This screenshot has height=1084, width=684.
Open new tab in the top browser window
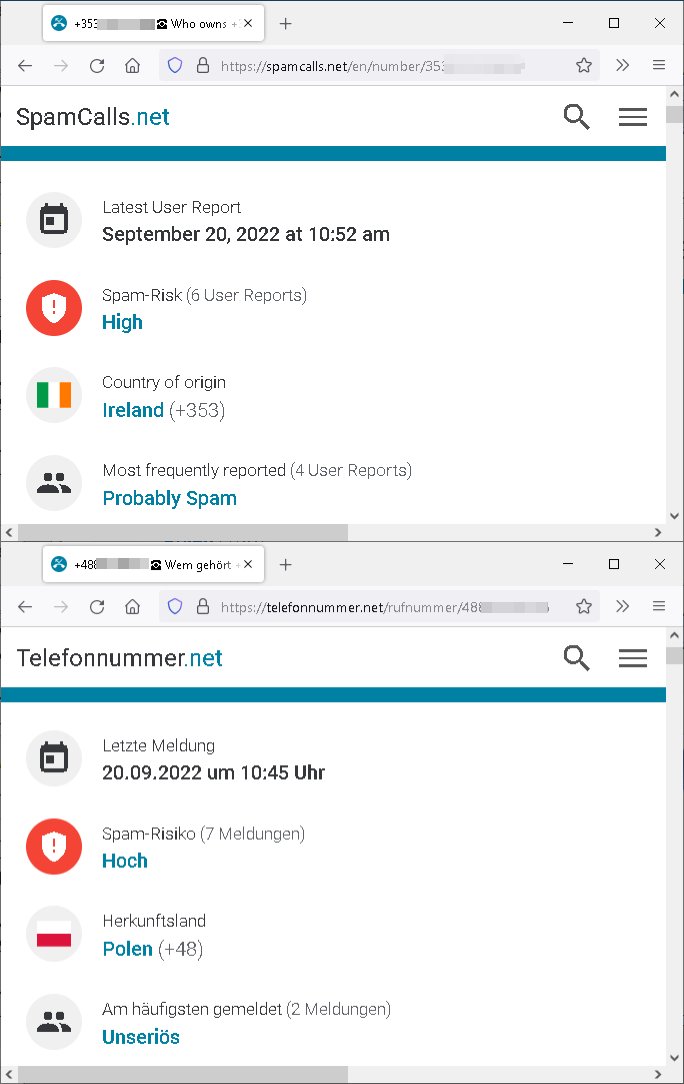click(x=286, y=24)
